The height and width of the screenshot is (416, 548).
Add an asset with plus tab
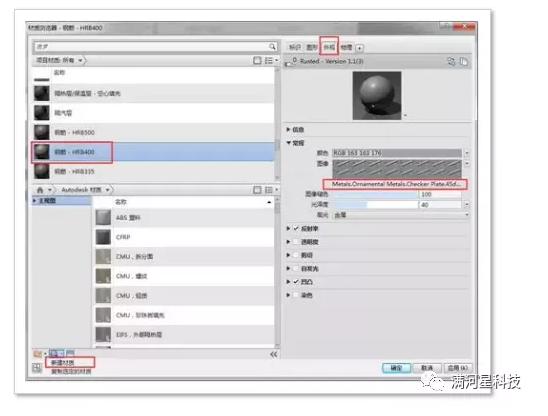[x=360, y=48]
